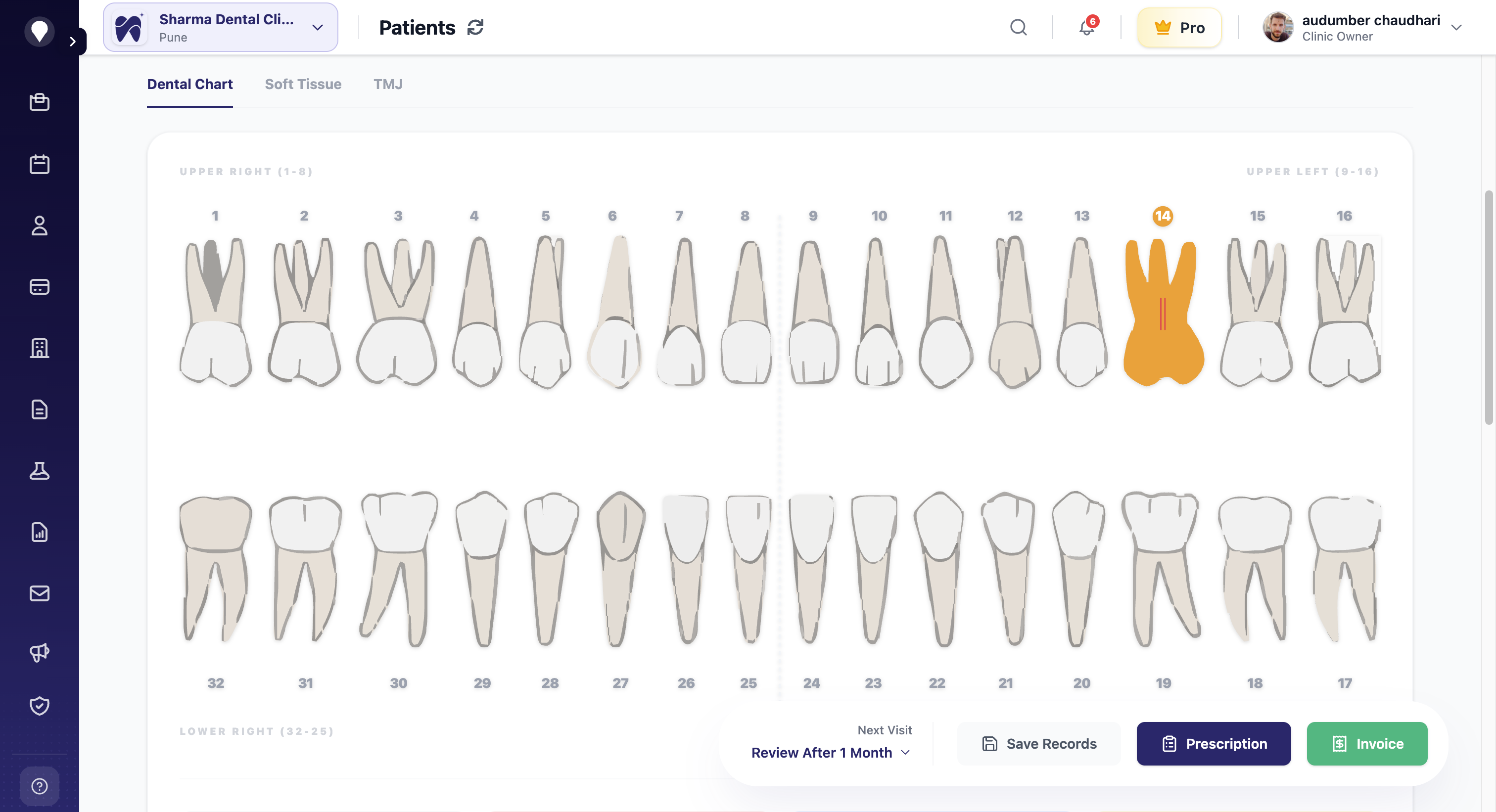Viewport: 1496px width, 812px height.
Task: Select upper tooth 3
Action: click(398, 312)
